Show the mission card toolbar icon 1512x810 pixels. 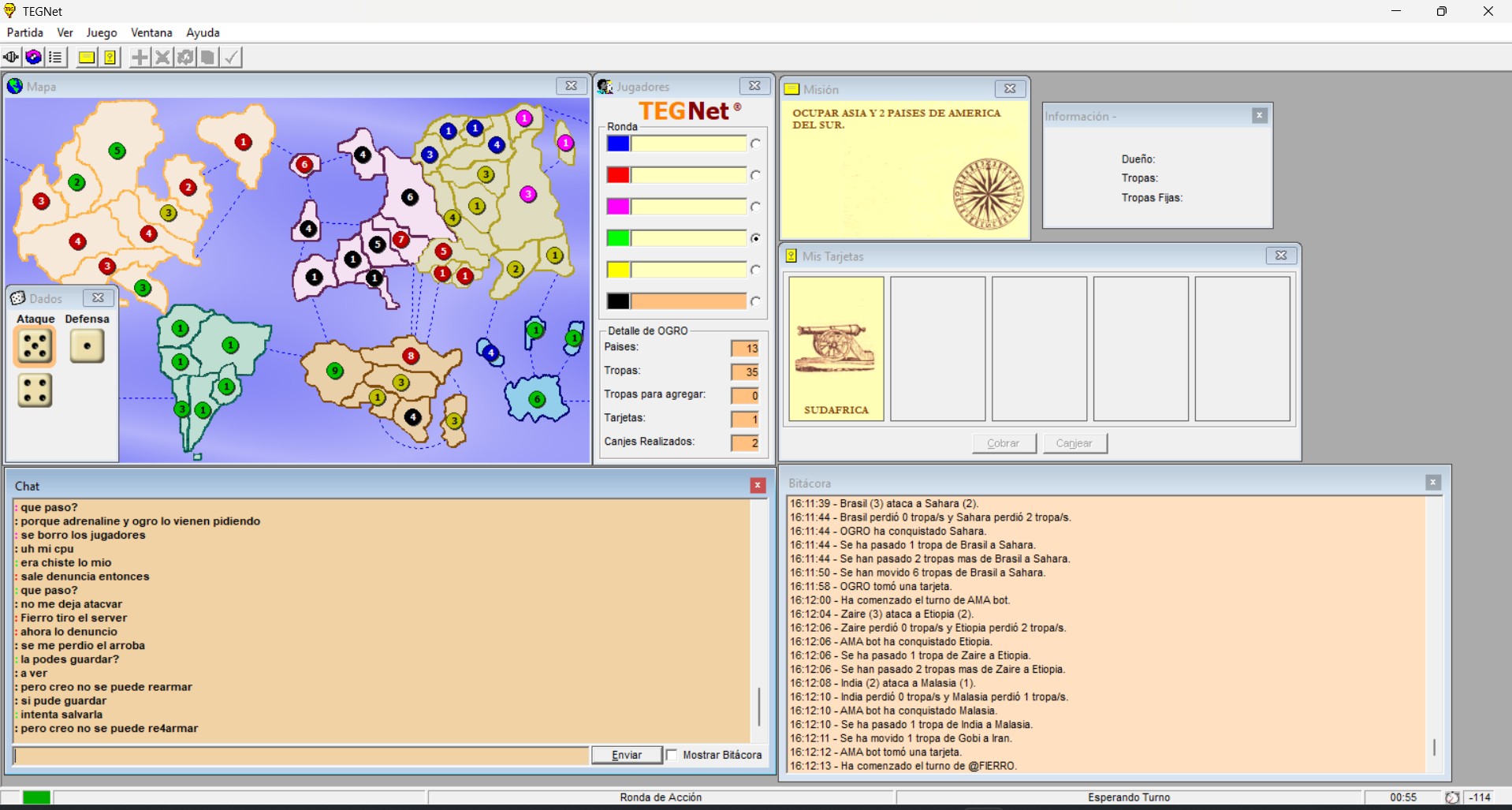pyautogui.click(x=87, y=58)
